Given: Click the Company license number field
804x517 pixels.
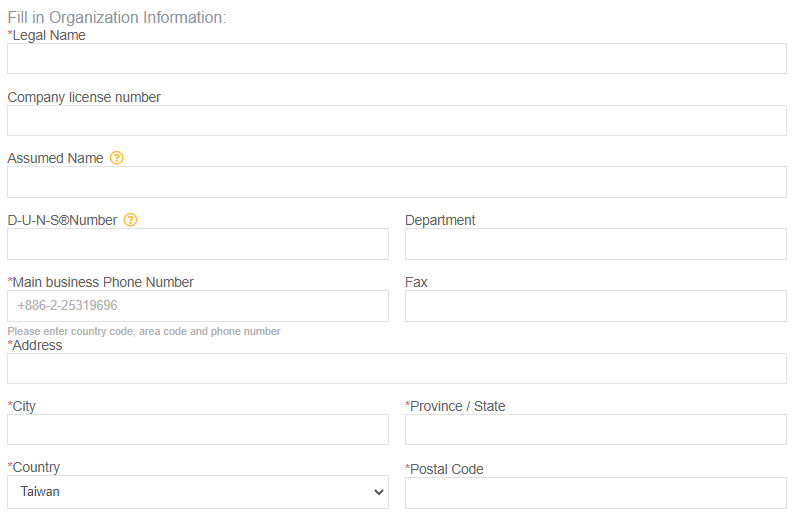Looking at the screenshot, I should click(x=397, y=121).
